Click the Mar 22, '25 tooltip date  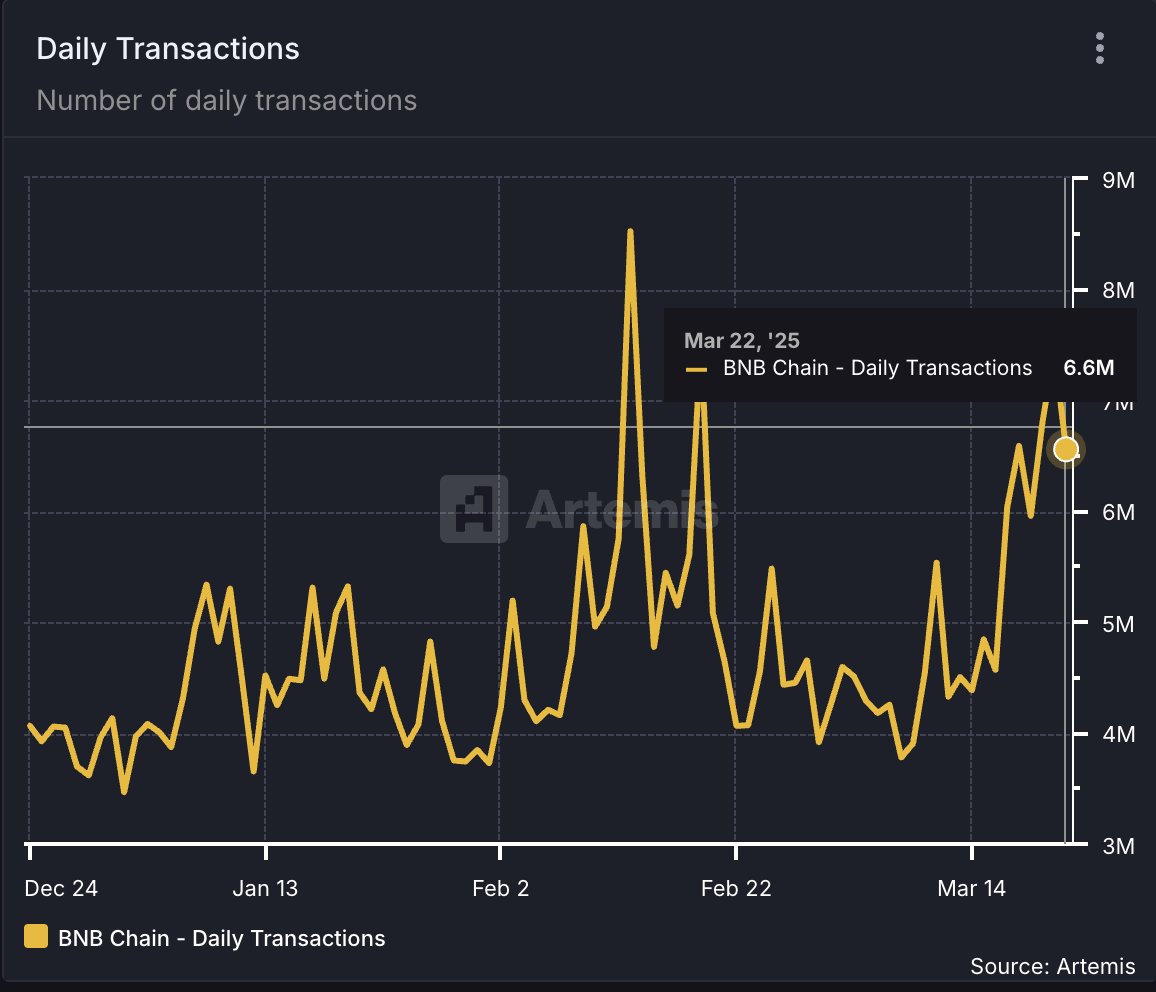point(741,342)
